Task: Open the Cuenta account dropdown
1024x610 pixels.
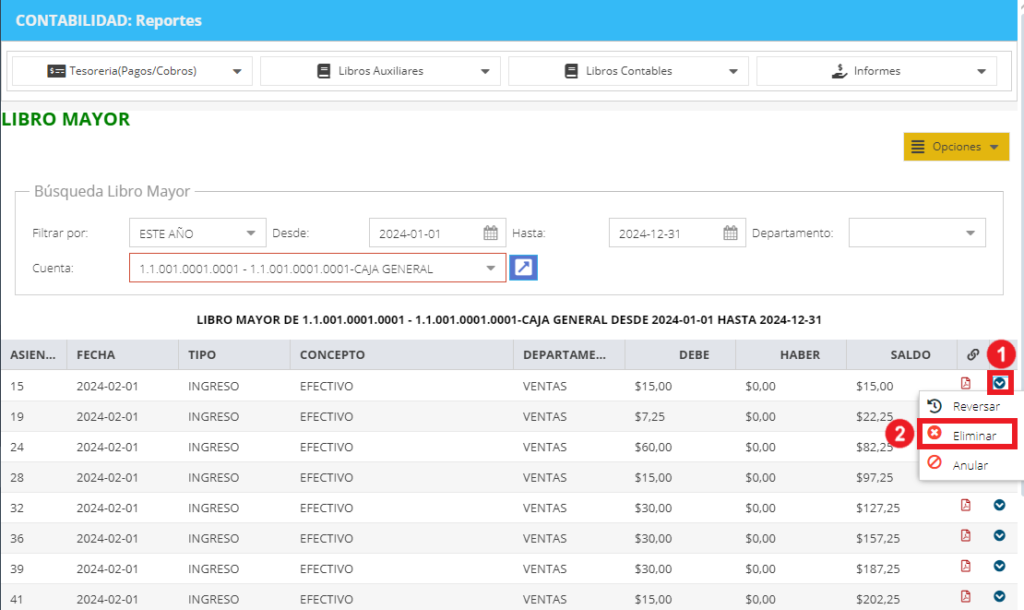Action: point(317,268)
